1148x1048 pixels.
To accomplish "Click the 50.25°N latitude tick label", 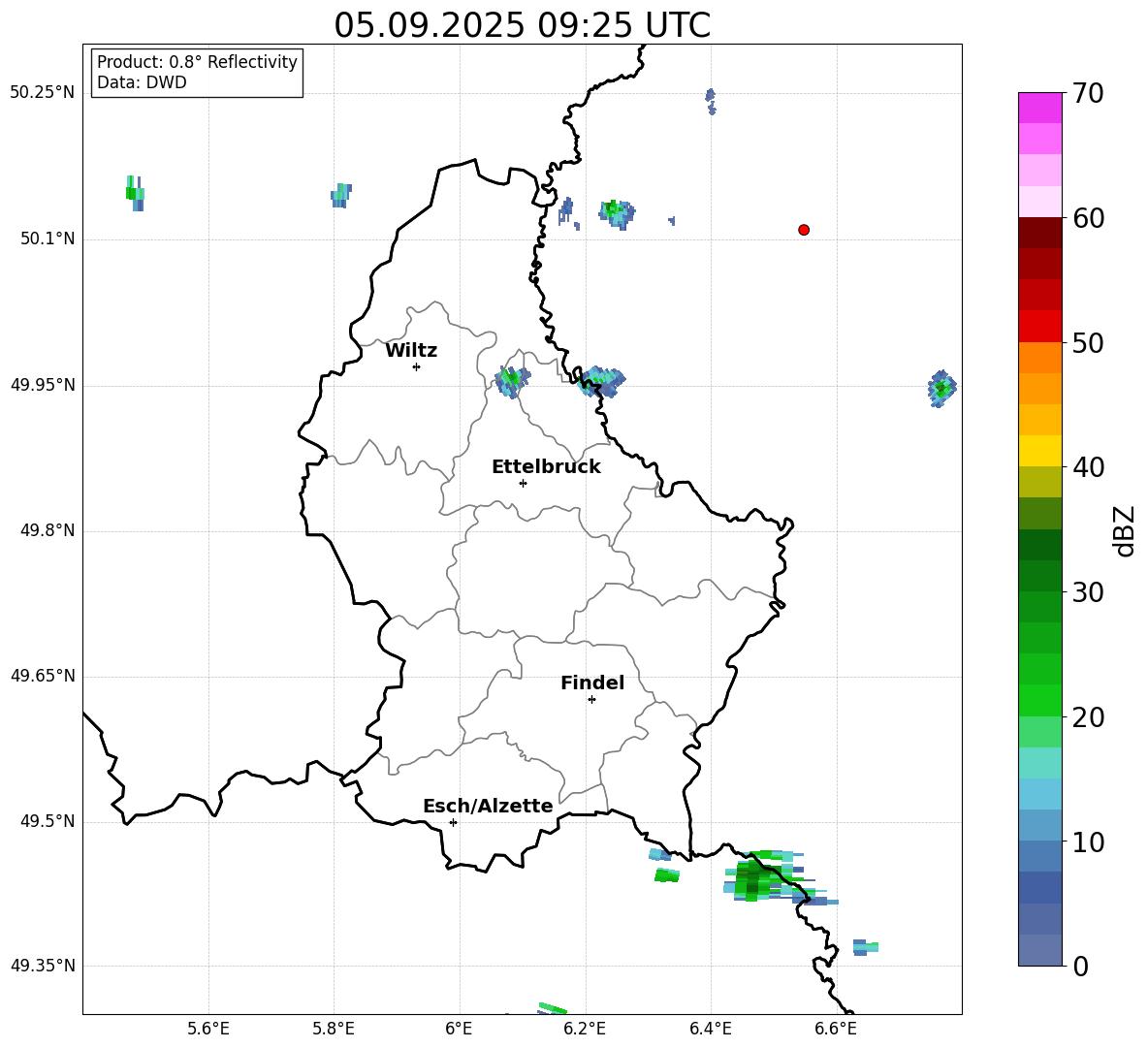I will coord(43,93).
